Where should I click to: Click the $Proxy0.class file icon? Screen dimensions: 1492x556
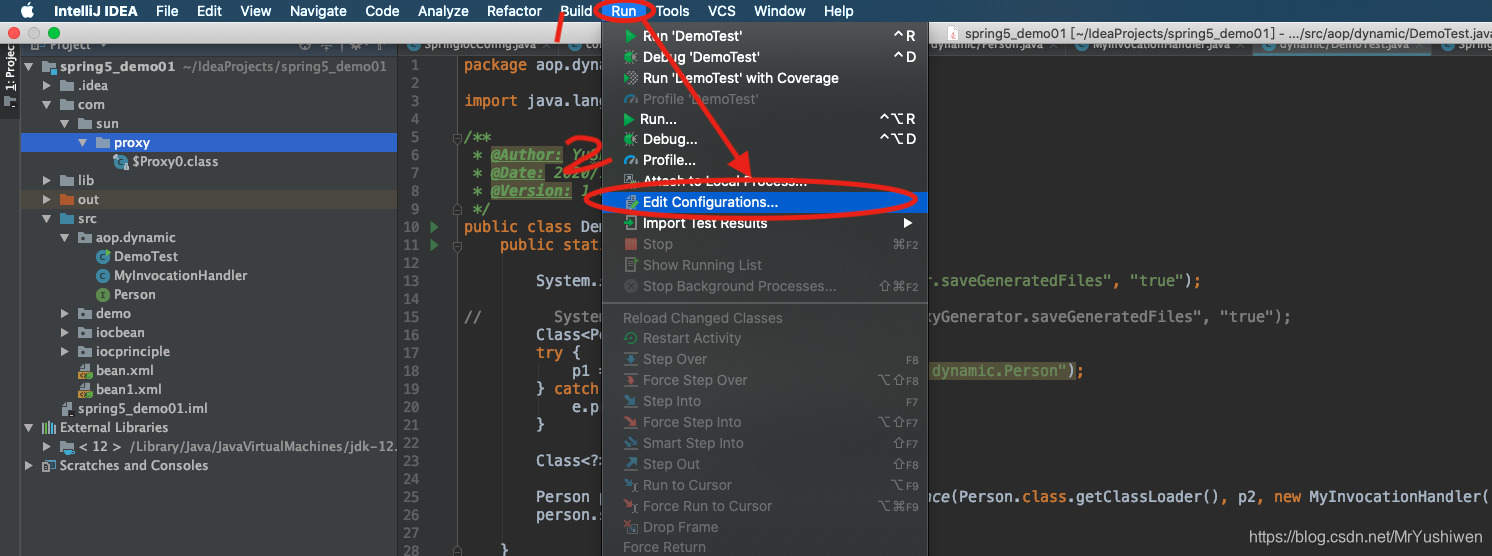pyautogui.click(x=121, y=162)
